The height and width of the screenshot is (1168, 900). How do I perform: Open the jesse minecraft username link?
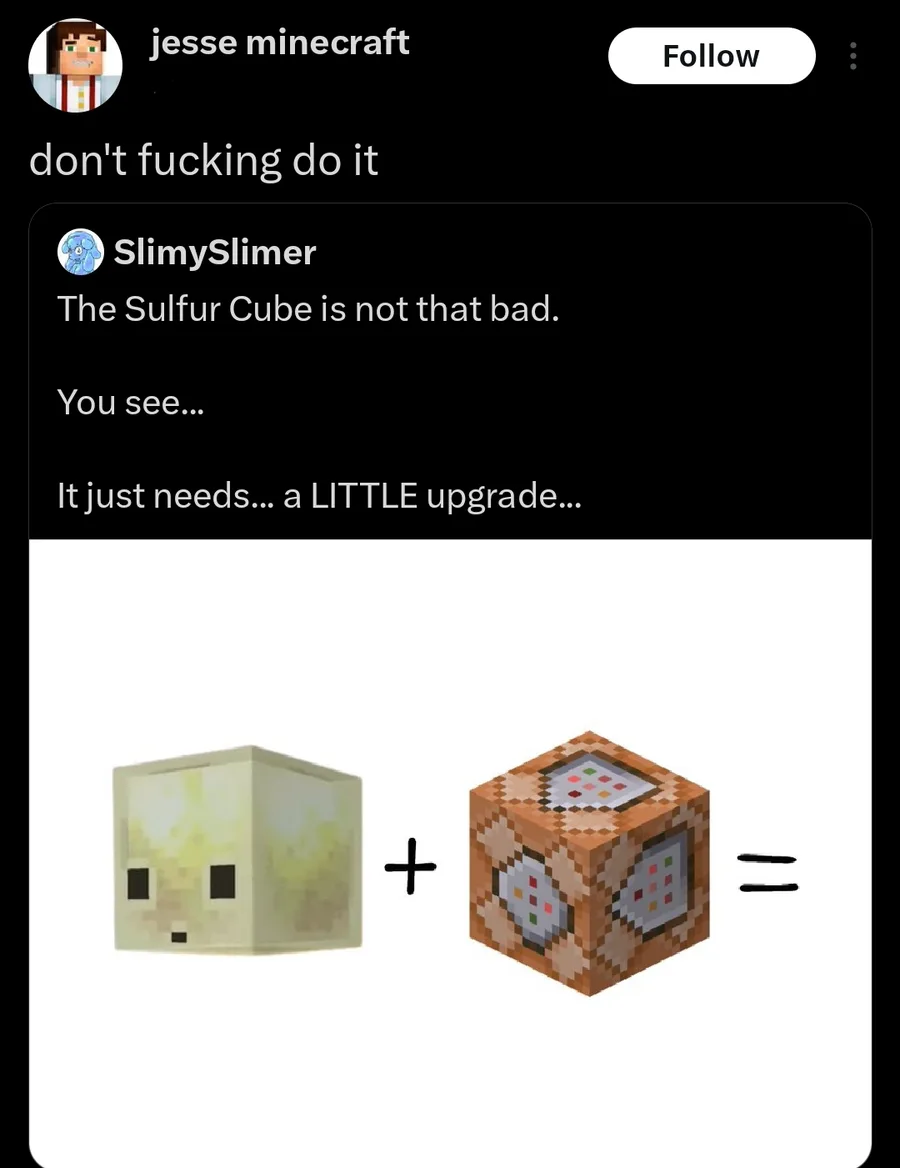[279, 42]
